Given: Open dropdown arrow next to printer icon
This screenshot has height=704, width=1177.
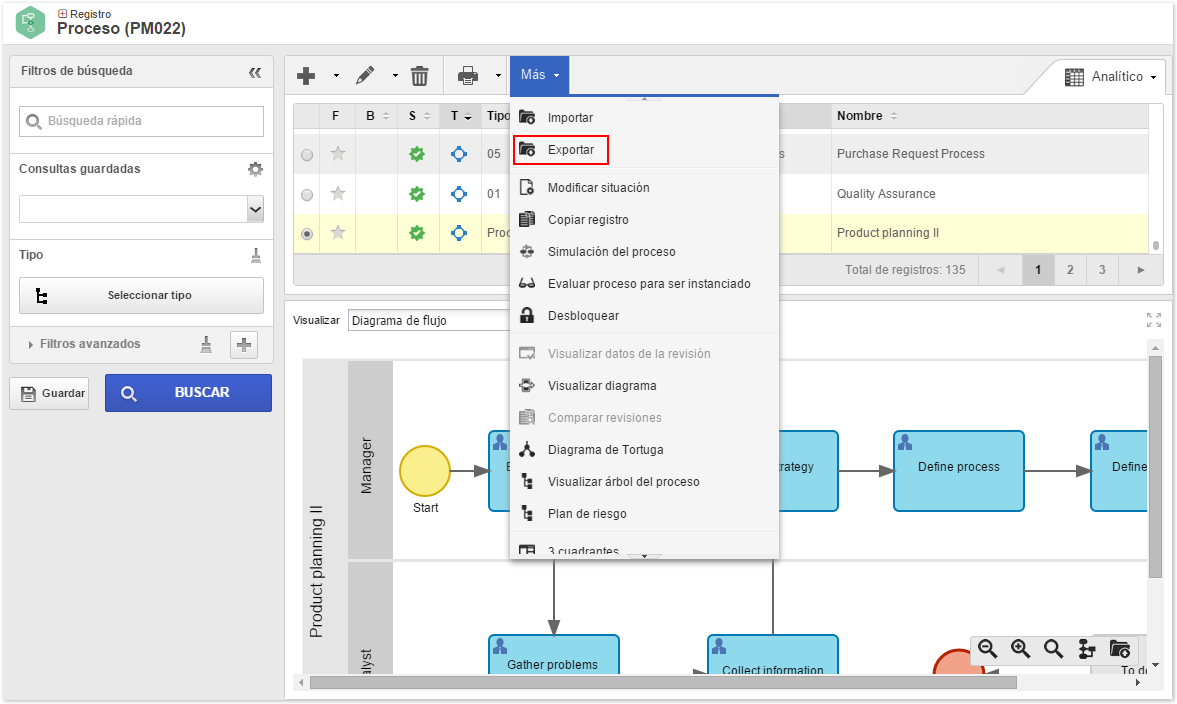Looking at the screenshot, I should pos(498,76).
